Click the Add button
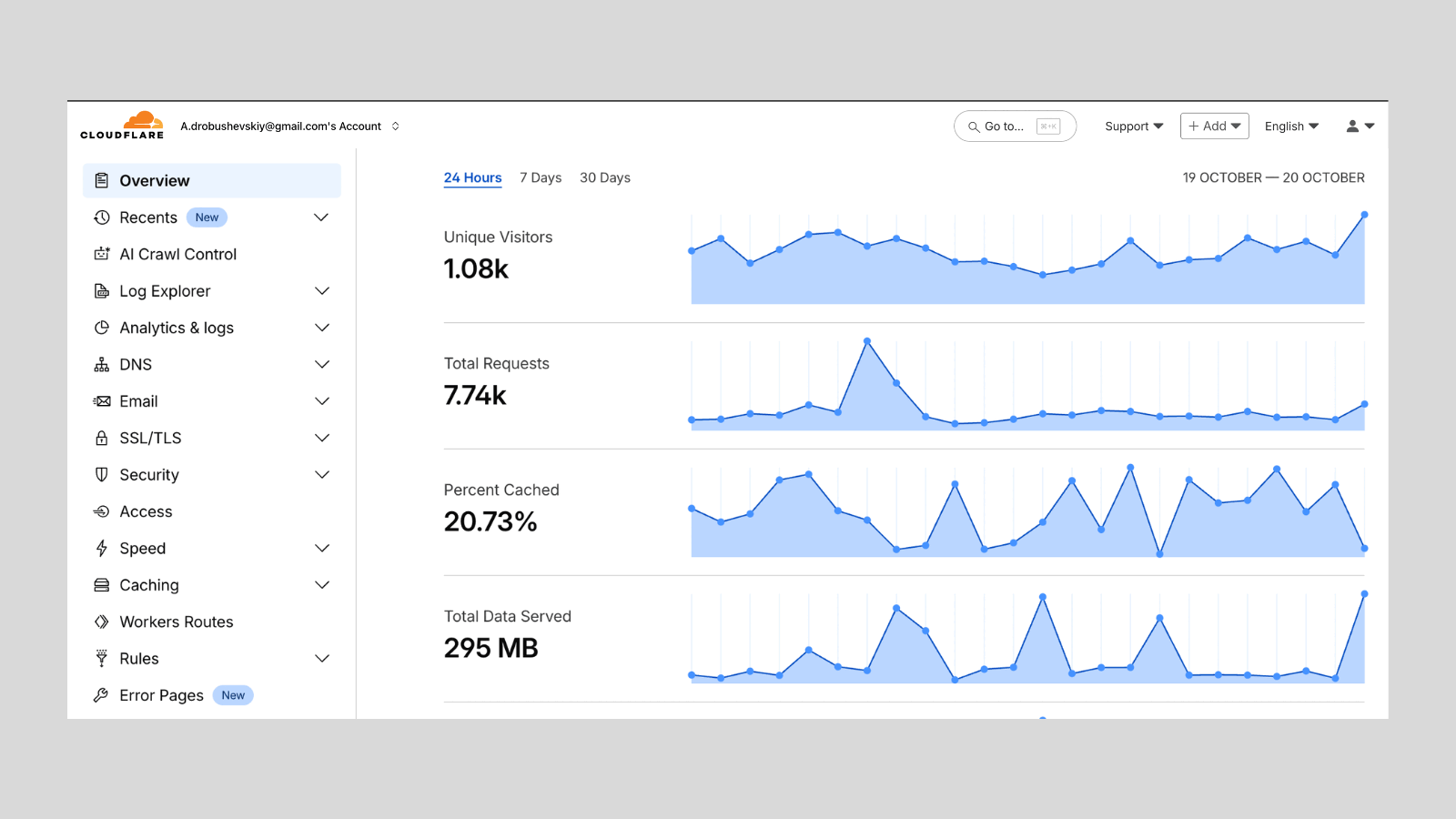This screenshot has height=819, width=1456. pyautogui.click(x=1214, y=126)
